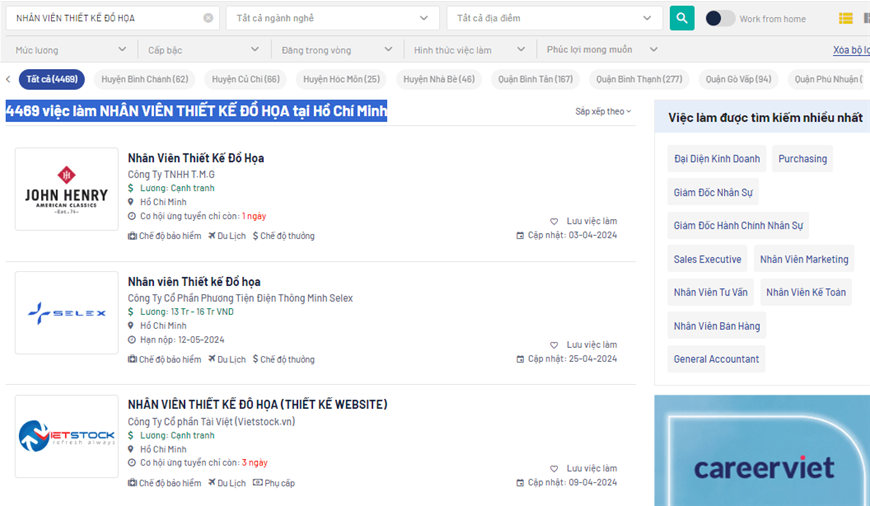Click Chế độ thưởng benefit in Selex job
Screen dimensions: 870x506
(284, 360)
